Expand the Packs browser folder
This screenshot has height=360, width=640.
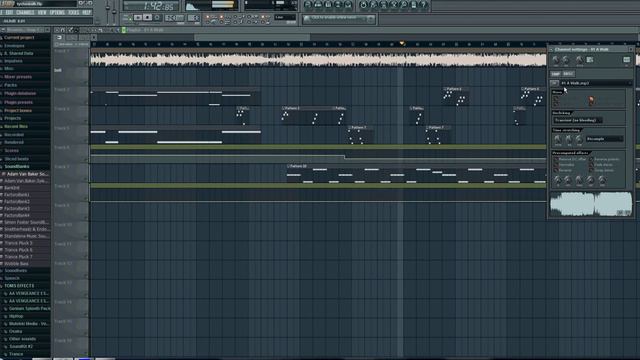[11, 85]
